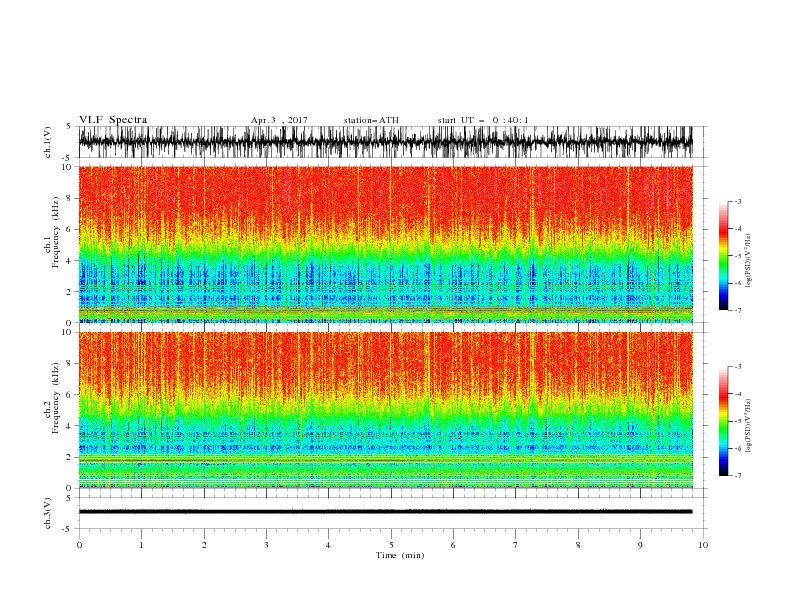The height and width of the screenshot is (612, 792).
Task: Click the "6" kHz tick on ch.1 axis
Action: [69, 230]
